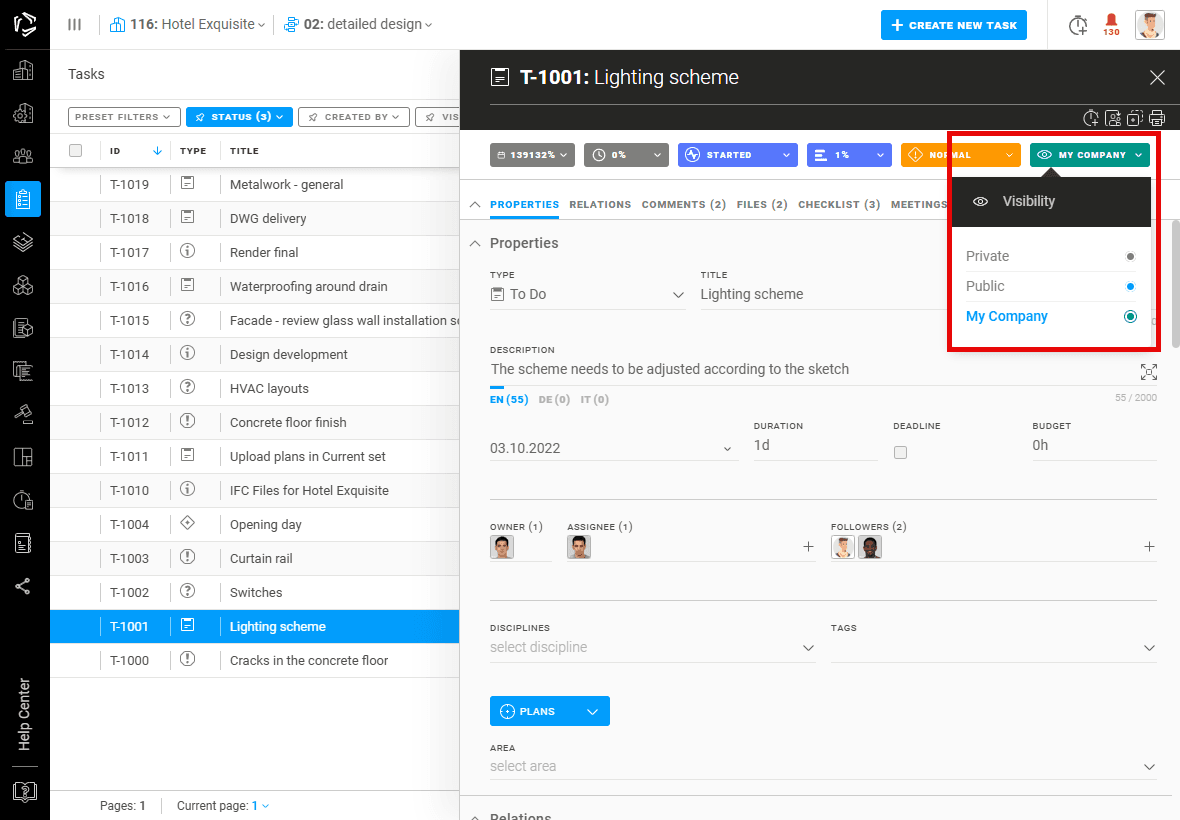Click the Plans button

(549, 711)
